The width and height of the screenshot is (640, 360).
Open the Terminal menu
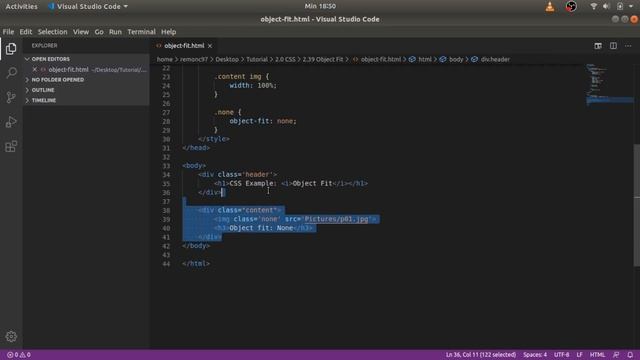pos(141,32)
